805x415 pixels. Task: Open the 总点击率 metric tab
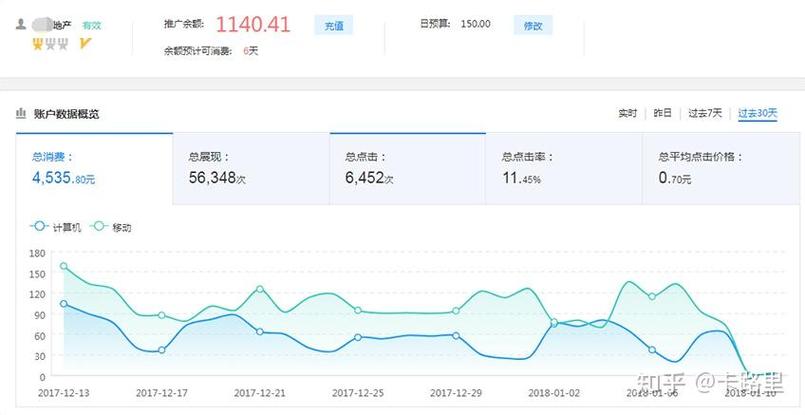[564, 169]
